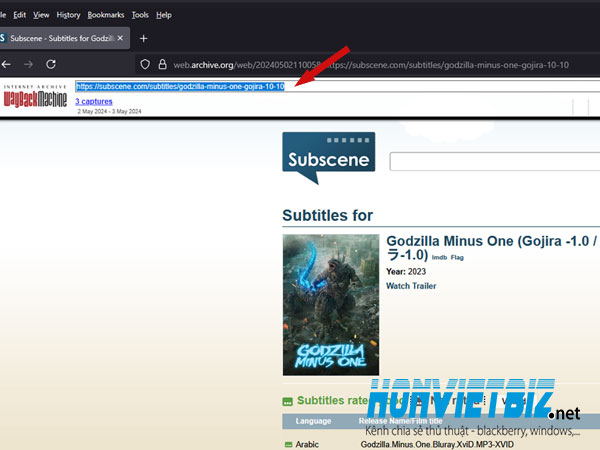Open the 3 captures link
600x450 pixels.
tap(94, 101)
